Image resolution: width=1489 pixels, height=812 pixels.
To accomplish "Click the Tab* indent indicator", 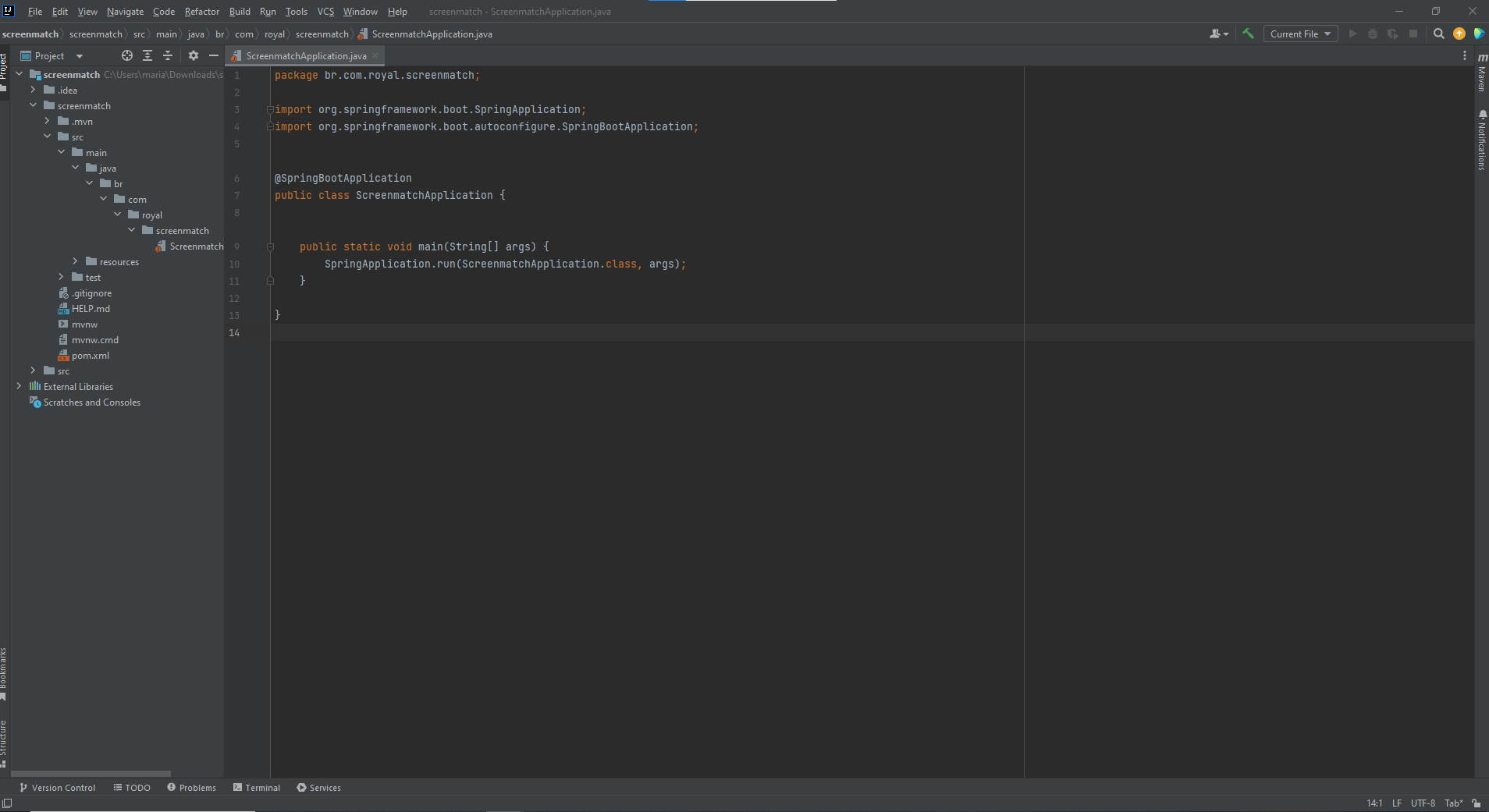I will click(1453, 803).
